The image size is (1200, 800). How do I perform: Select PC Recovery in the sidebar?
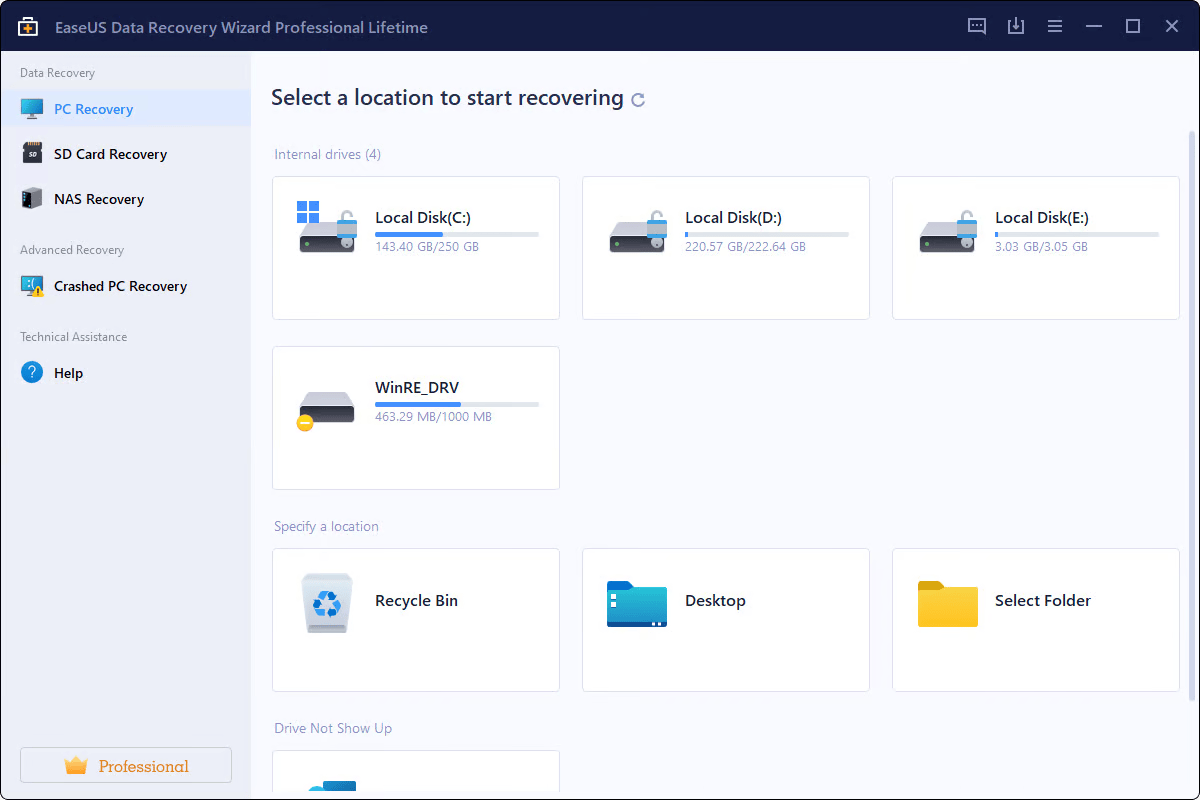[93, 108]
